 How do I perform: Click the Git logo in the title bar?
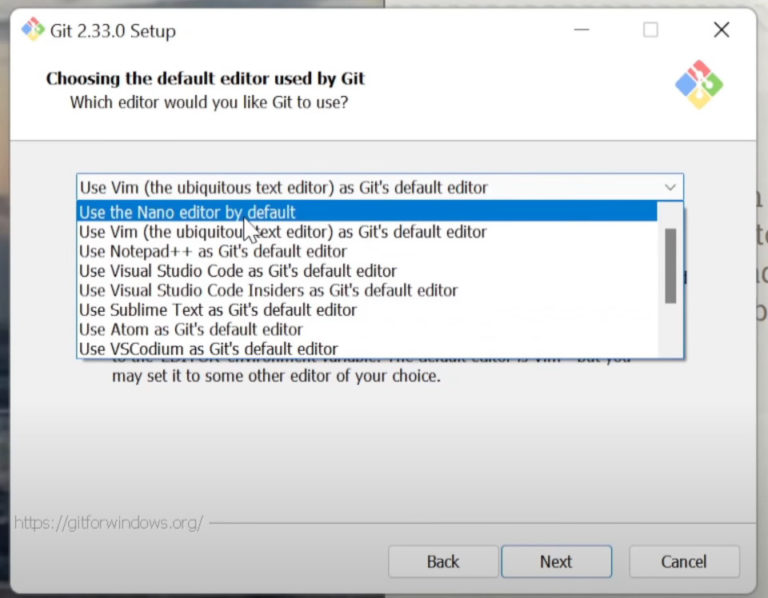pyautogui.click(x=32, y=29)
